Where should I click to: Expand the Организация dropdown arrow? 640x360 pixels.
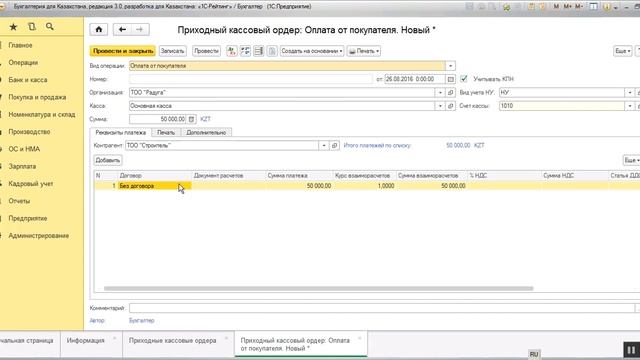click(x=440, y=93)
